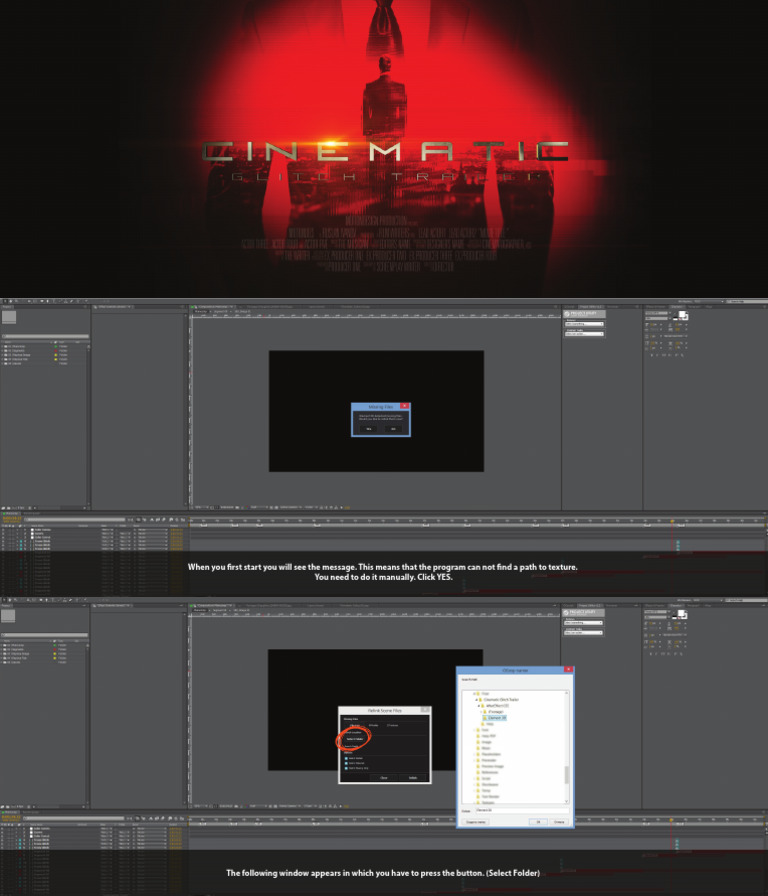Screen dimensions: 768x896
Task: Open Effect Controls tab in Missing Files window
Action: (114, 307)
